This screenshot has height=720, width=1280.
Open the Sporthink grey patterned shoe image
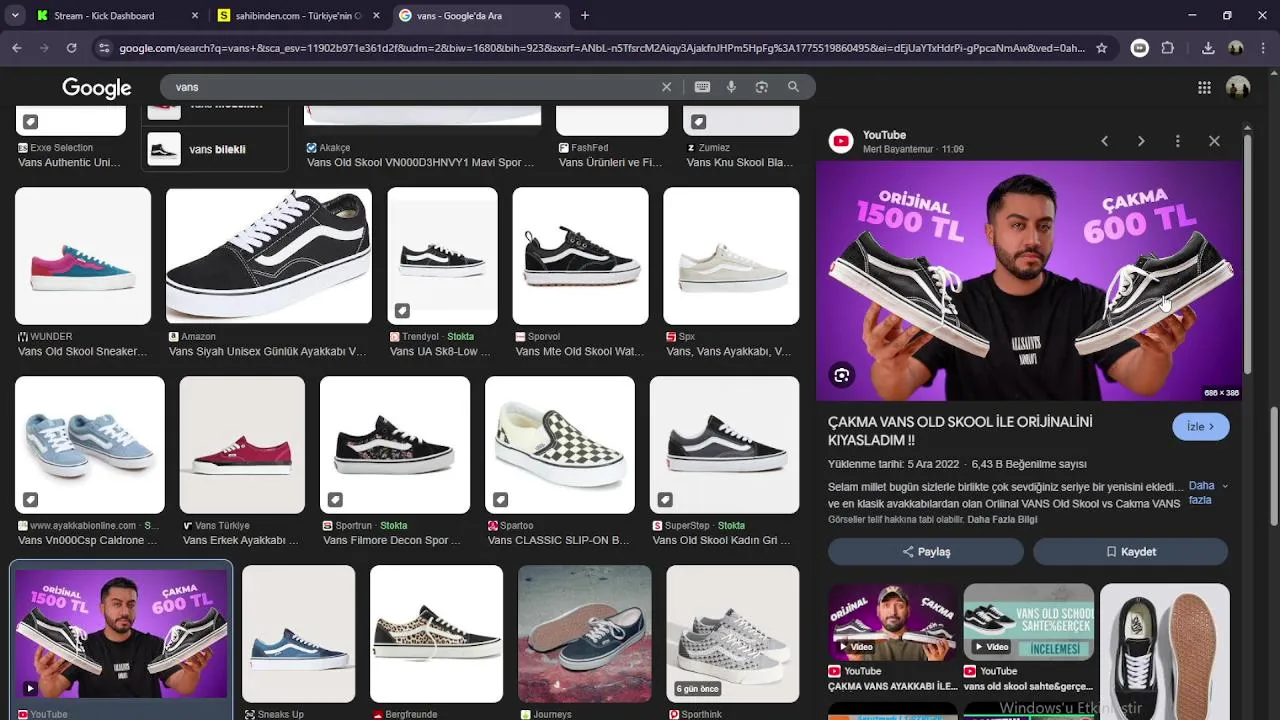coord(733,634)
